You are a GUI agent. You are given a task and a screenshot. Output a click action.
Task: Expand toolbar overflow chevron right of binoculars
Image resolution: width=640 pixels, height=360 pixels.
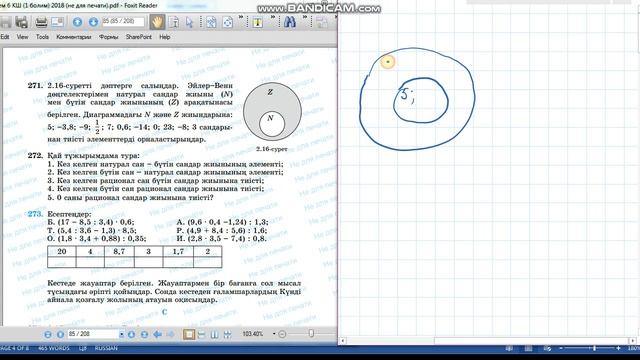coord(304,17)
